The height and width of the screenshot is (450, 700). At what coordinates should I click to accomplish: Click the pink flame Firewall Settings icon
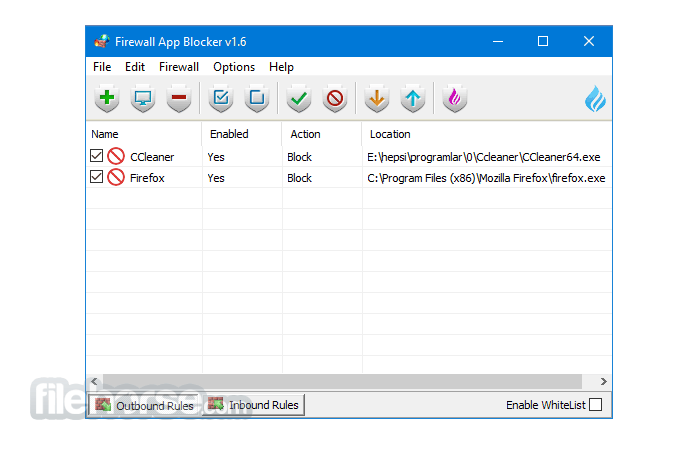(x=454, y=98)
